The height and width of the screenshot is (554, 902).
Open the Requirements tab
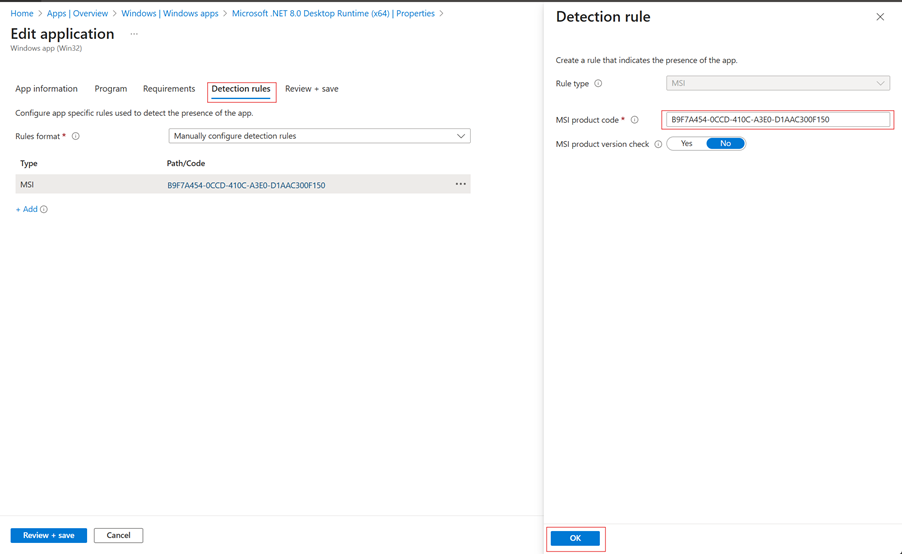(x=169, y=89)
